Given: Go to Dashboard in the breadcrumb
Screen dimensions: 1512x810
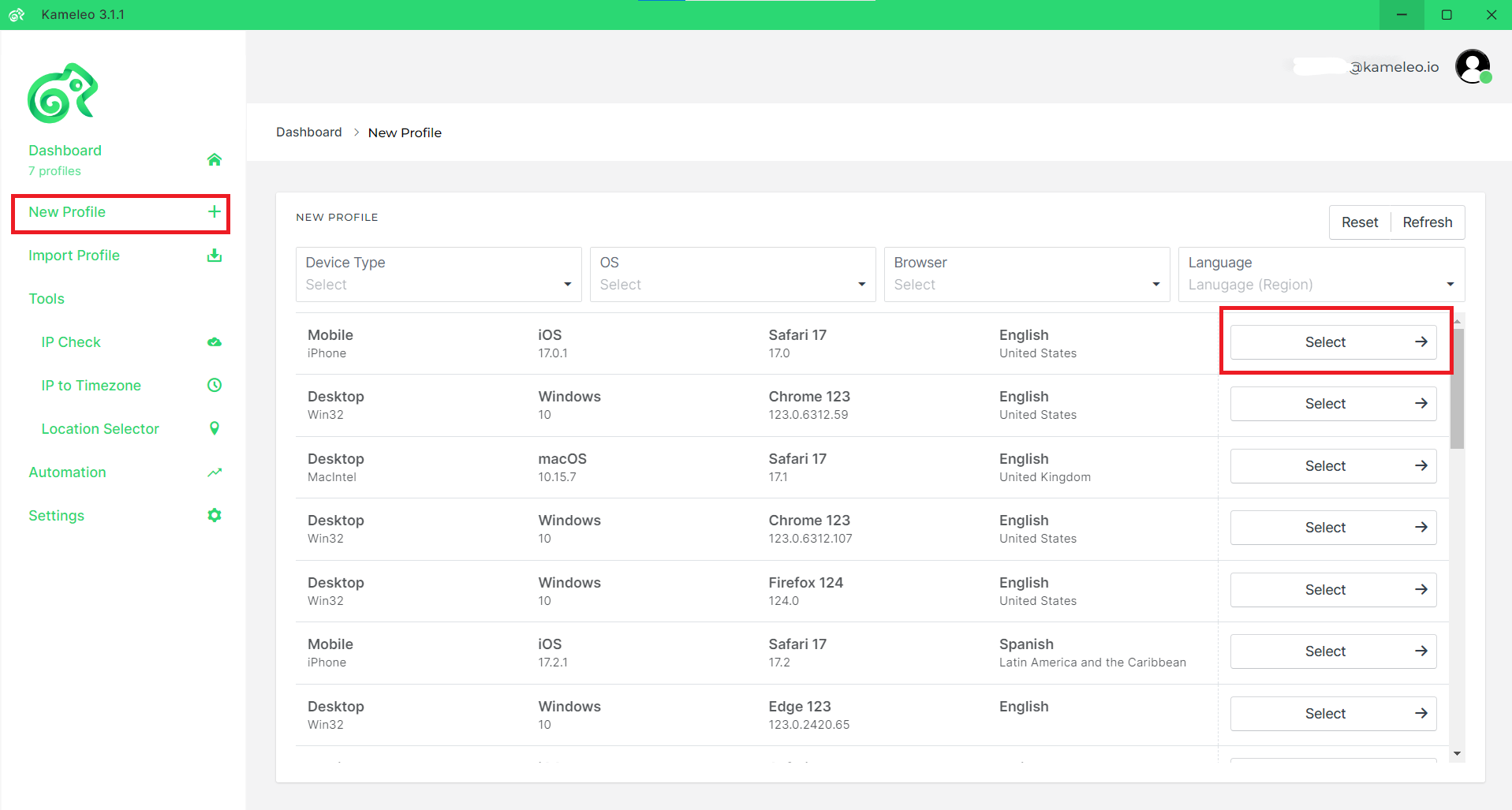Looking at the screenshot, I should (309, 132).
